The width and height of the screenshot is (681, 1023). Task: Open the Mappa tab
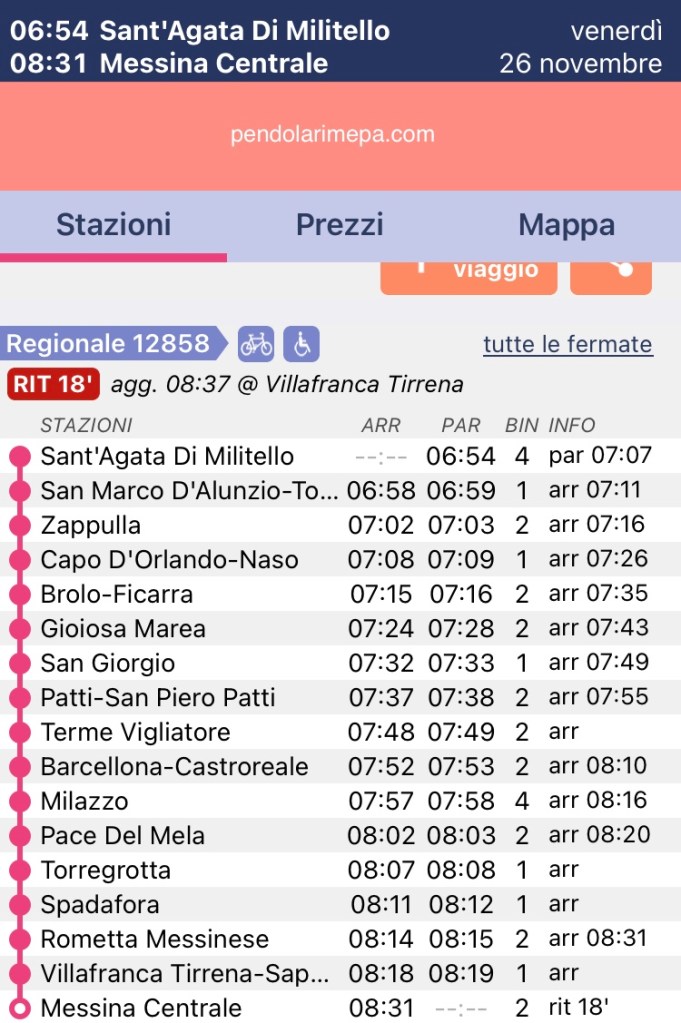(x=566, y=224)
